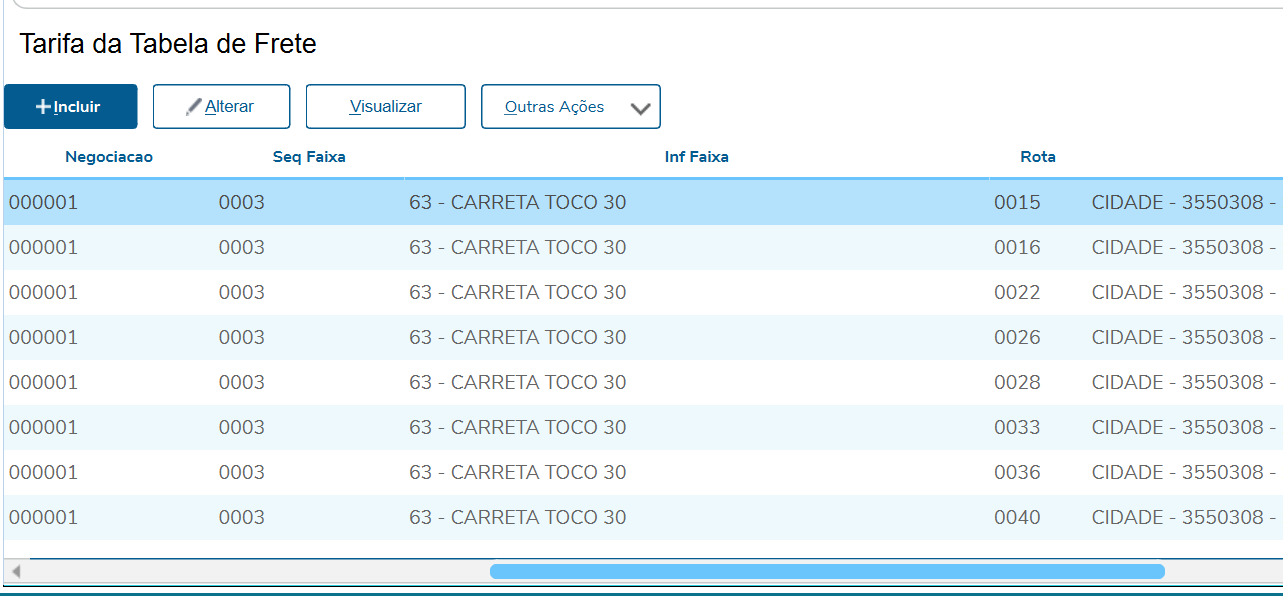Click Seq Faixa 0003 in Rota 0028 row
Viewport: 1283px width, 596px height.
(x=242, y=382)
